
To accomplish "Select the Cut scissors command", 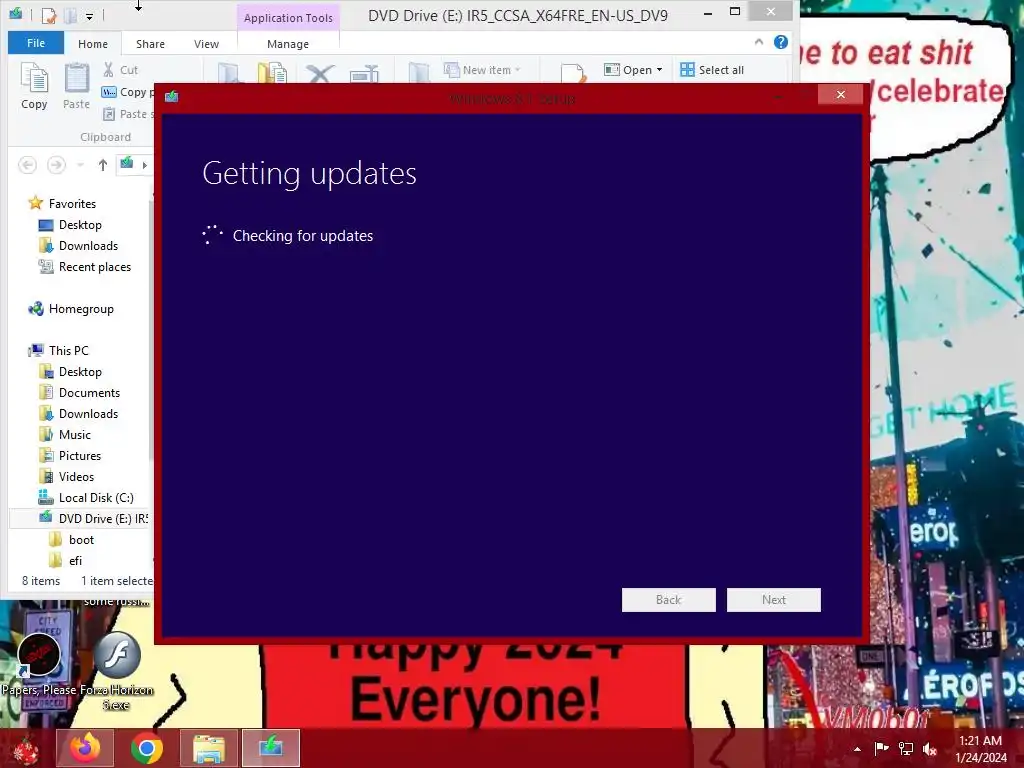I will pos(120,70).
